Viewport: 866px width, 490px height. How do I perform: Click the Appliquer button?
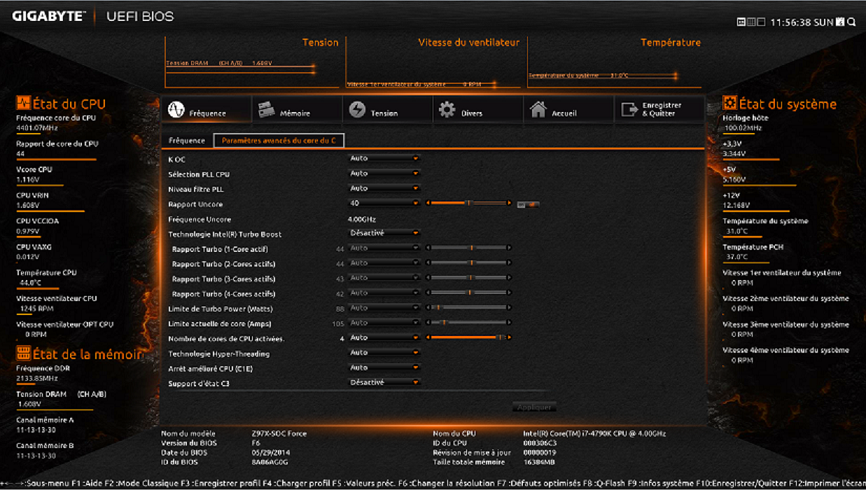point(534,407)
